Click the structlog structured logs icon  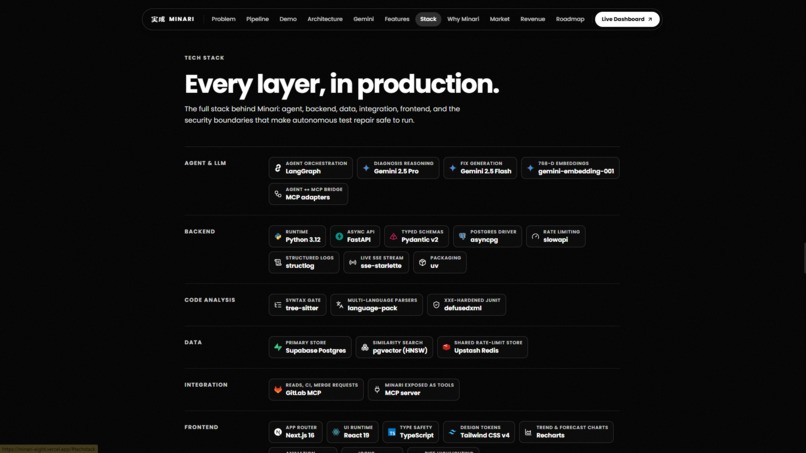pyautogui.click(x=278, y=262)
